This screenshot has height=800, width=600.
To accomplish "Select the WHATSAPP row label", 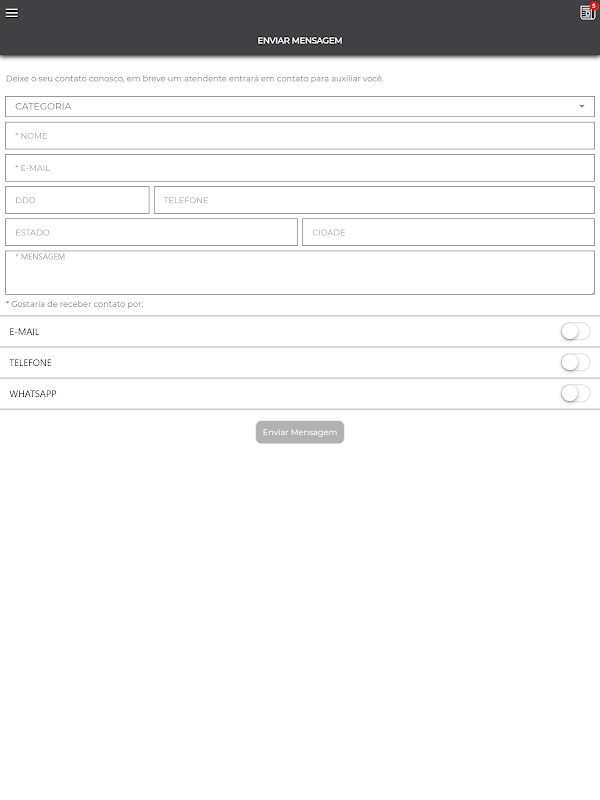I will [33, 394].
